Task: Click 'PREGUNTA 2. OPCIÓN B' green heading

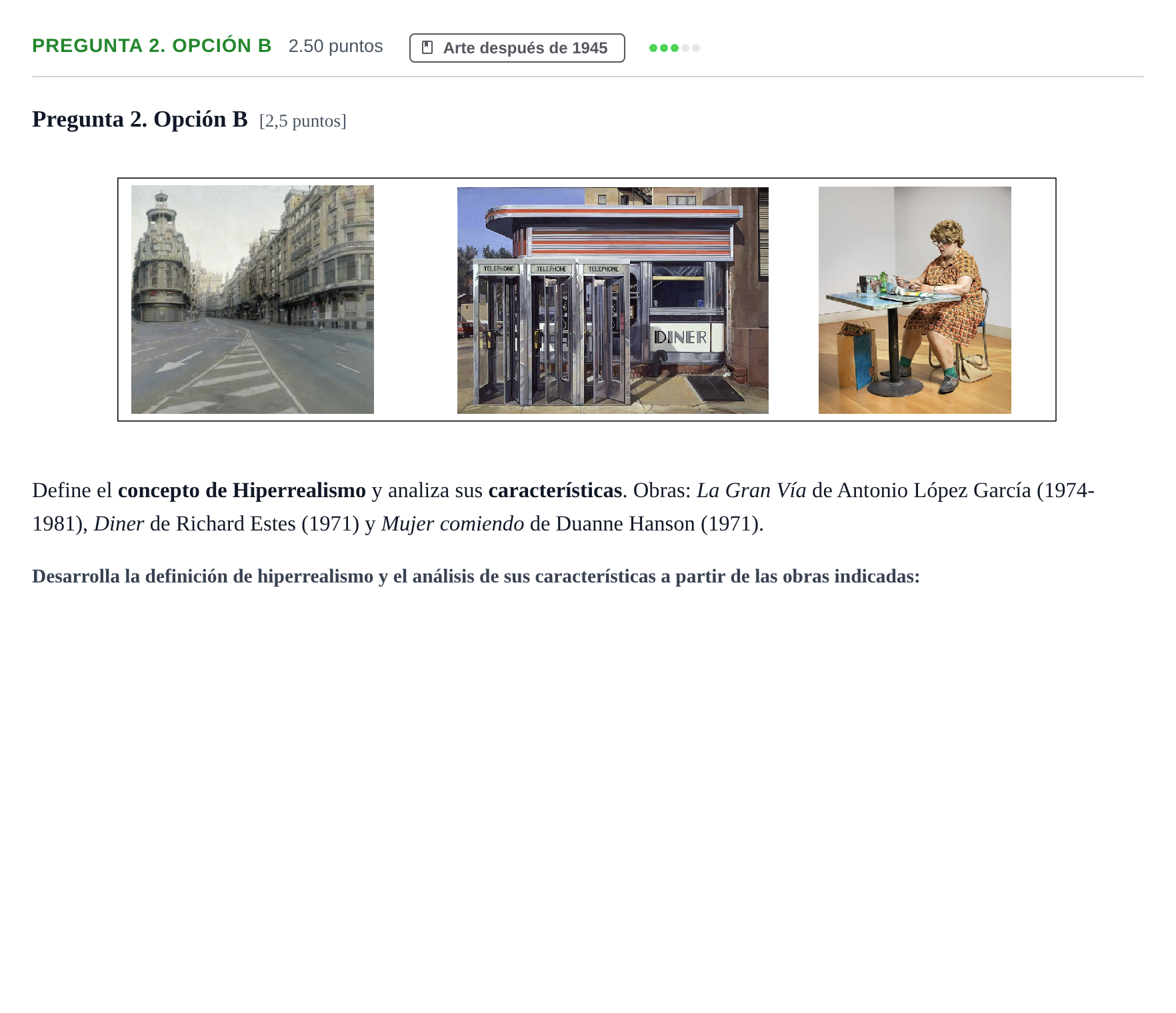Action: [x=152, y=46]
